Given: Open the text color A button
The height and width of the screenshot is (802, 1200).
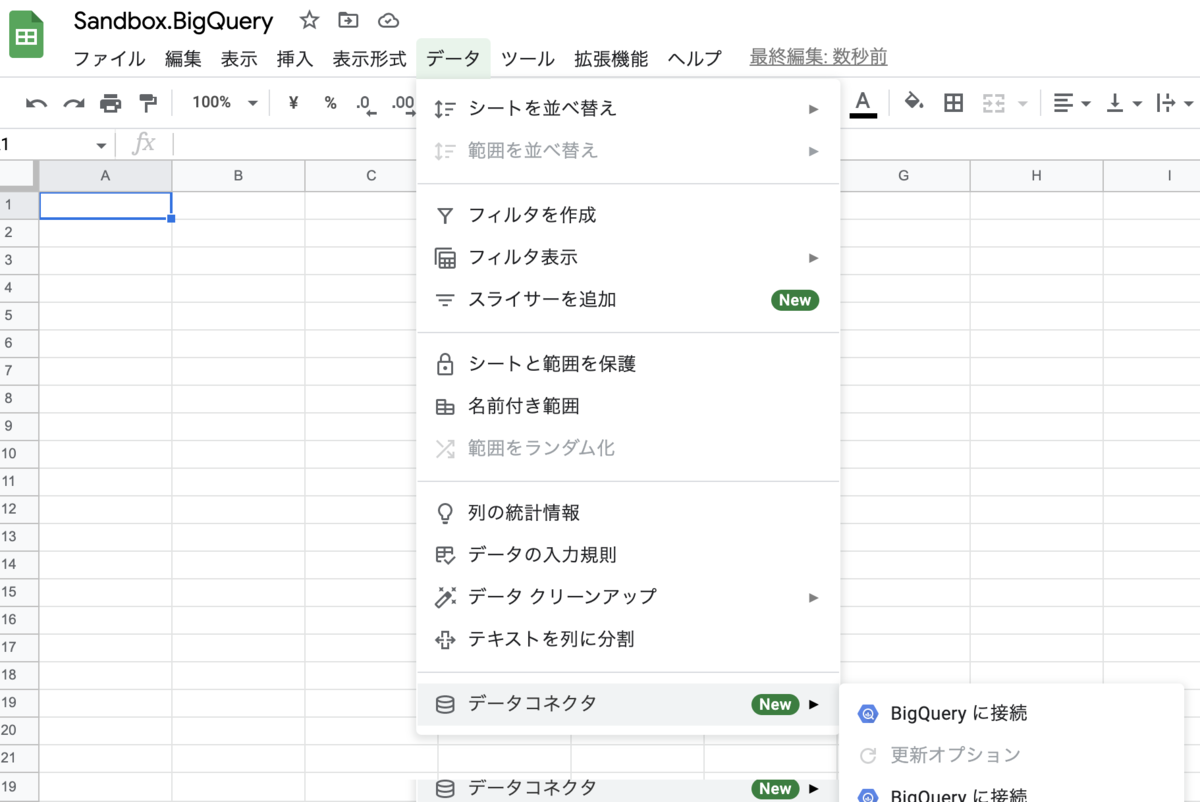Looking at the screenshot, I should tap(863, 102).
